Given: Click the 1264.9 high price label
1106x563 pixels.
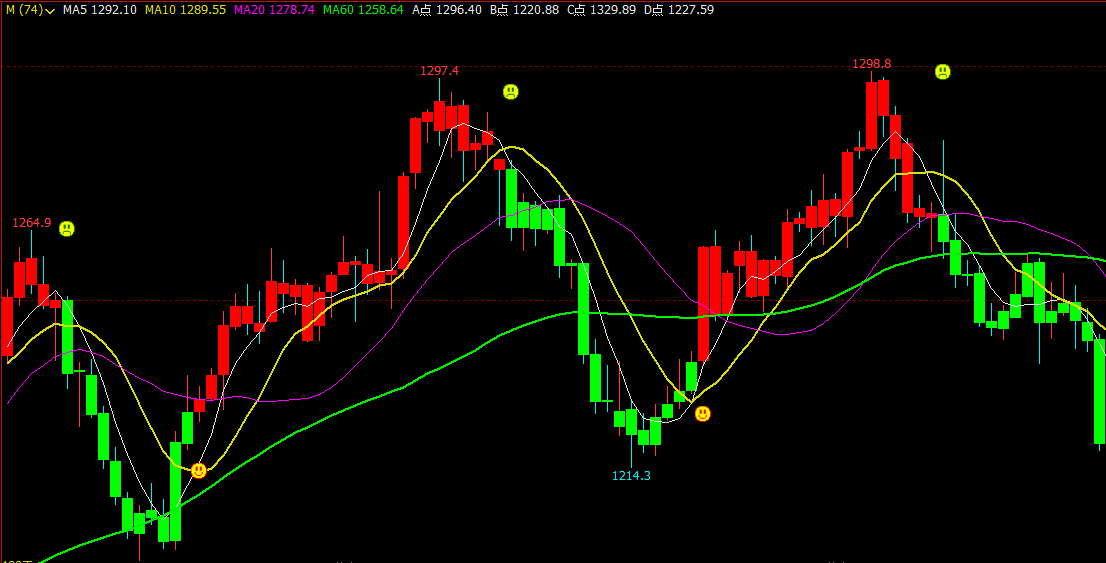Looking at the screenshot, I should click(x=32, y=223).
